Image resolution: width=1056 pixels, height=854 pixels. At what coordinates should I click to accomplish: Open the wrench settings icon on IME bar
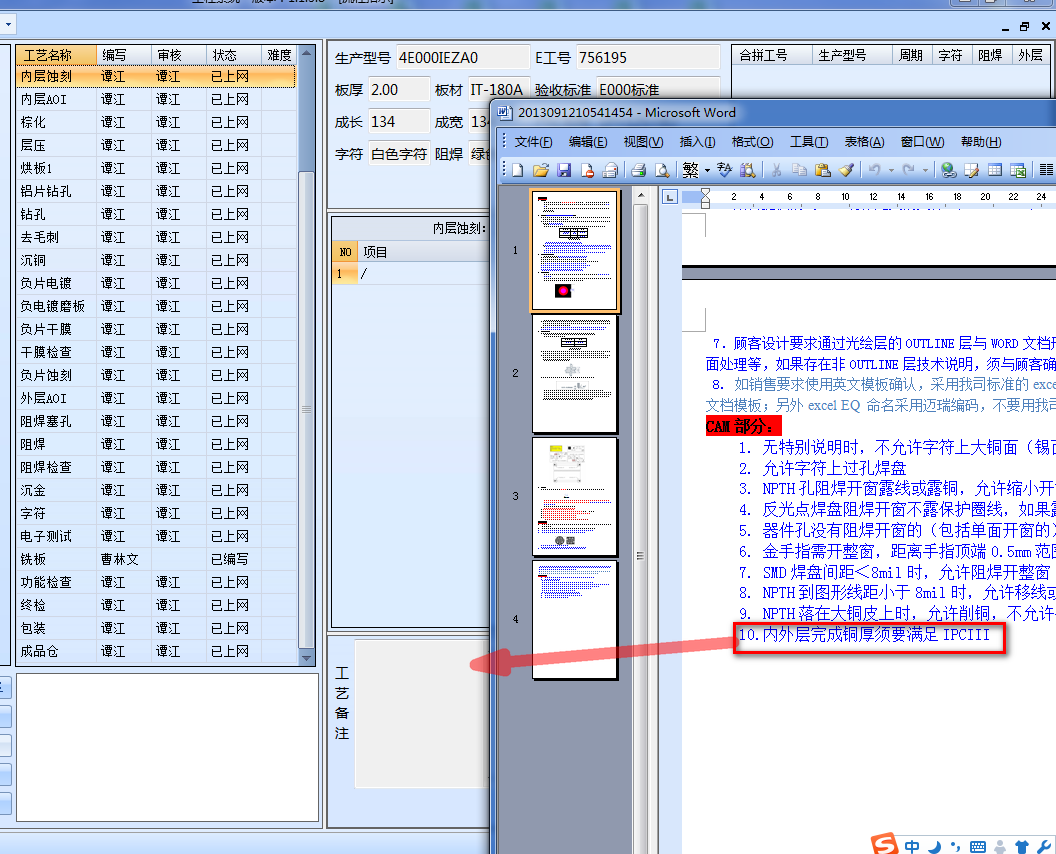(x=1045, y=847)
